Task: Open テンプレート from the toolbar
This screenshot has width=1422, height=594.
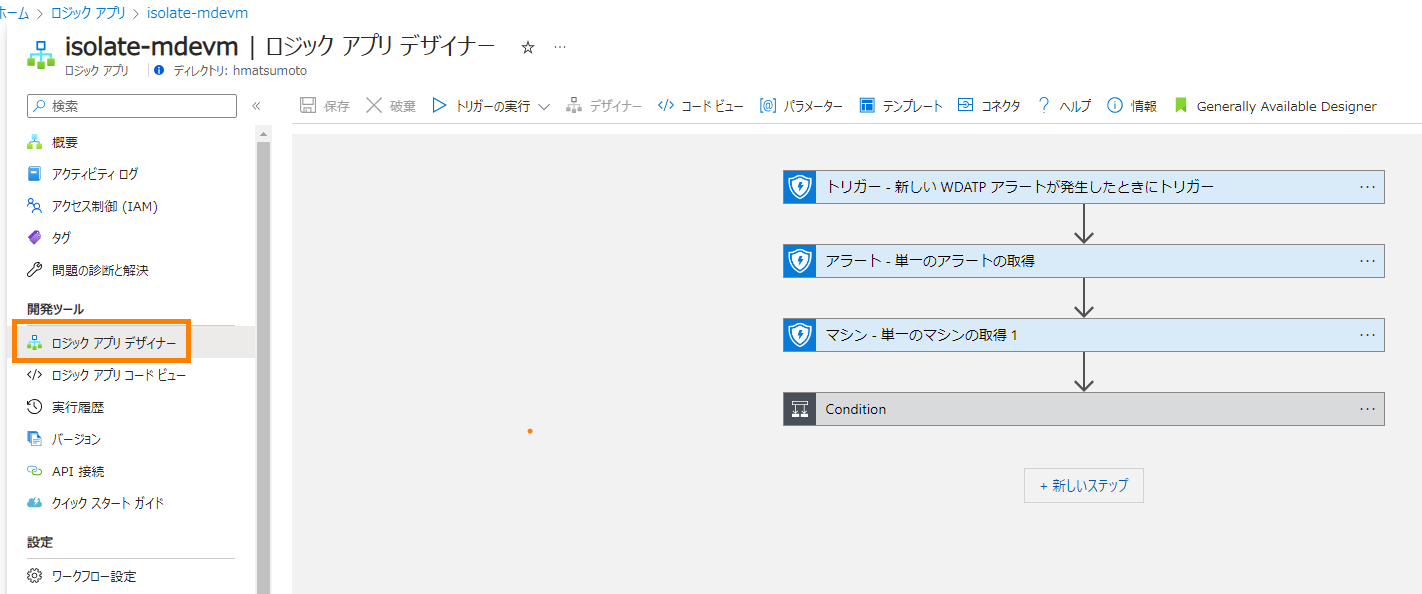Action: (x=901, y=106)
